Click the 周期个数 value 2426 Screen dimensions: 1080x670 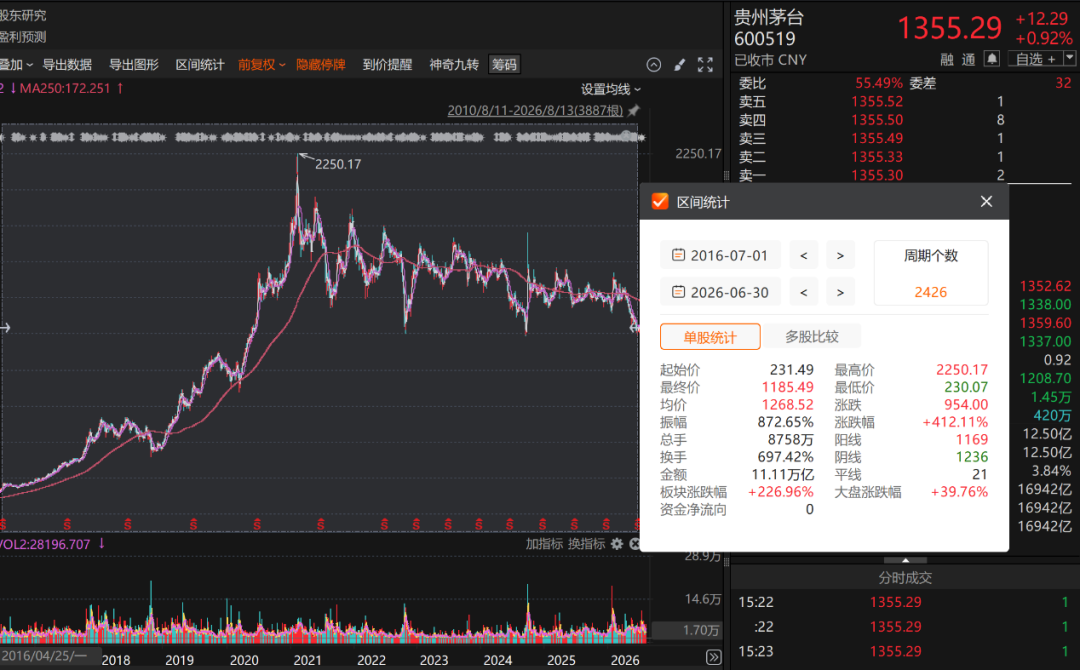(931, 292)
